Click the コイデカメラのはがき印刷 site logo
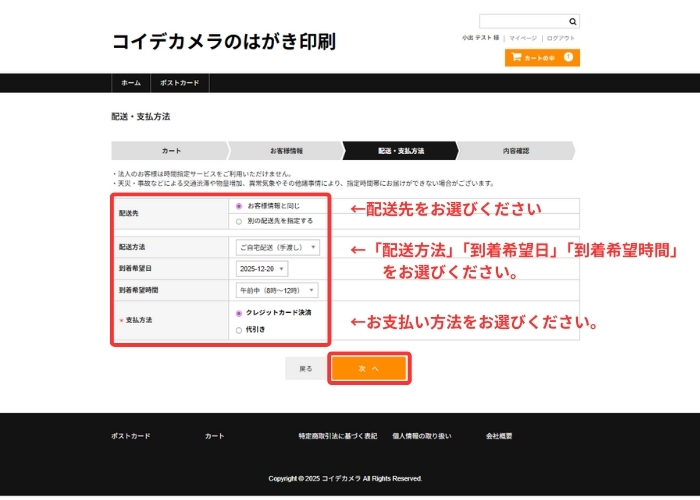 pyautogui.click(x=223, y=42)
